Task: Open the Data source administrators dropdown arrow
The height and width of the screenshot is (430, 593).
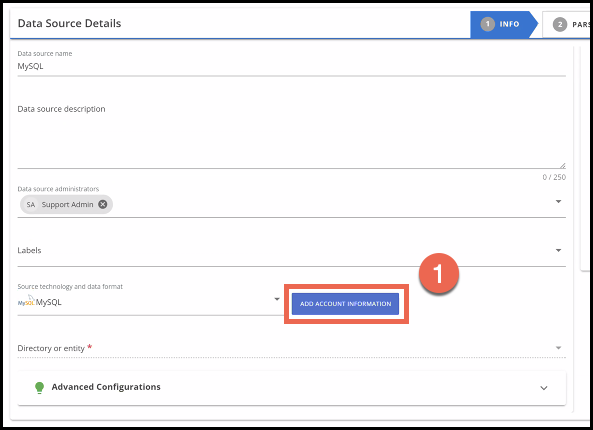Action: [558, 202]
